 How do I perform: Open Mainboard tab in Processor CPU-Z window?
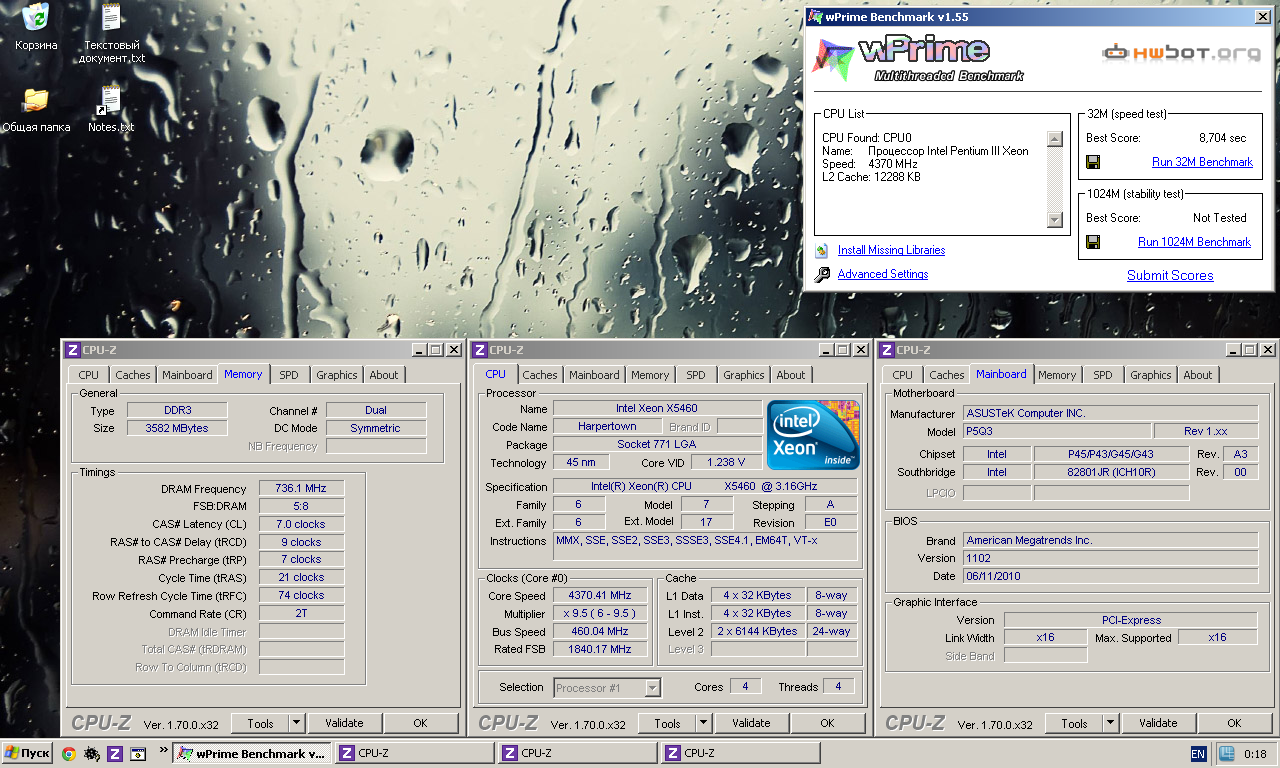[594, 375]
